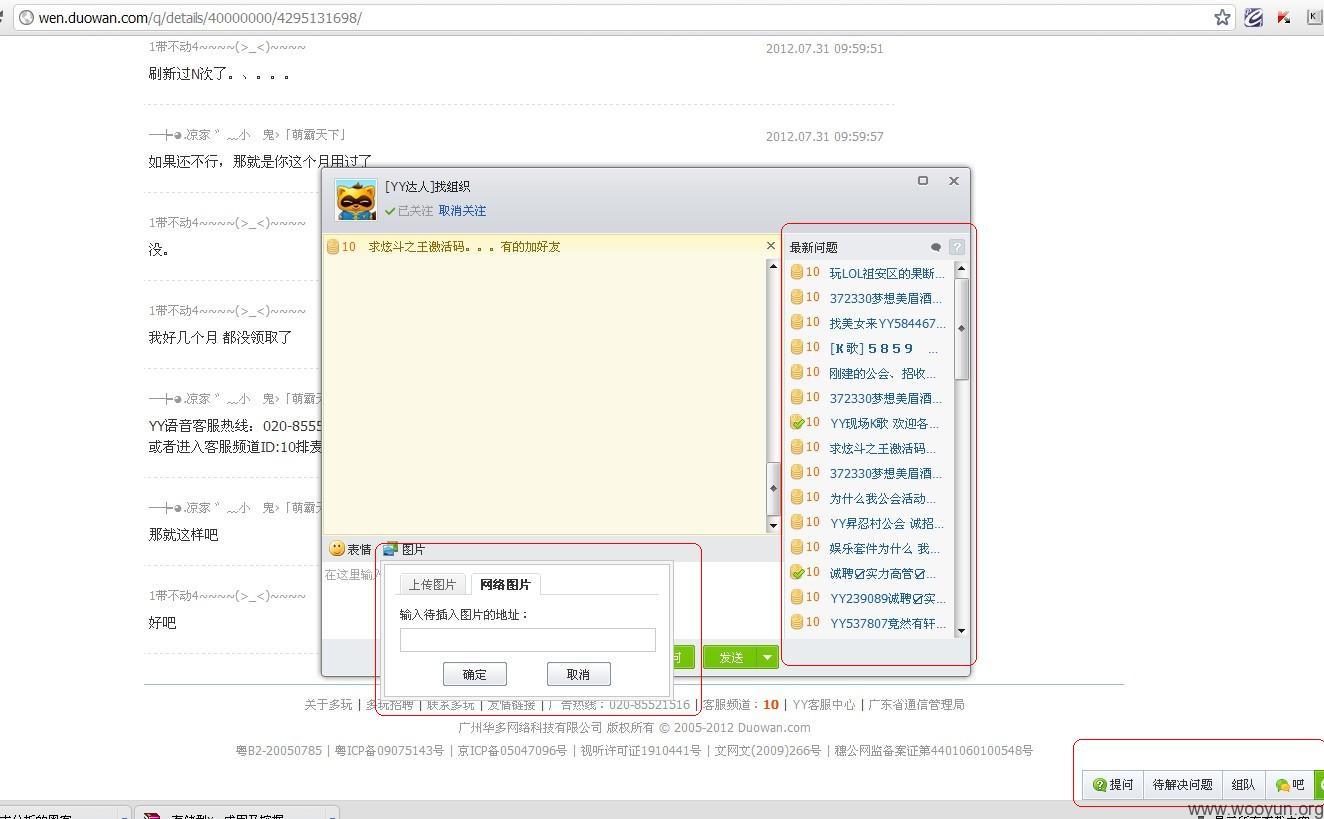The height and width of the screenshot is (819, 1324).
Task: Switch to the 上传图片 tab
Action: (x=432, y=585)
